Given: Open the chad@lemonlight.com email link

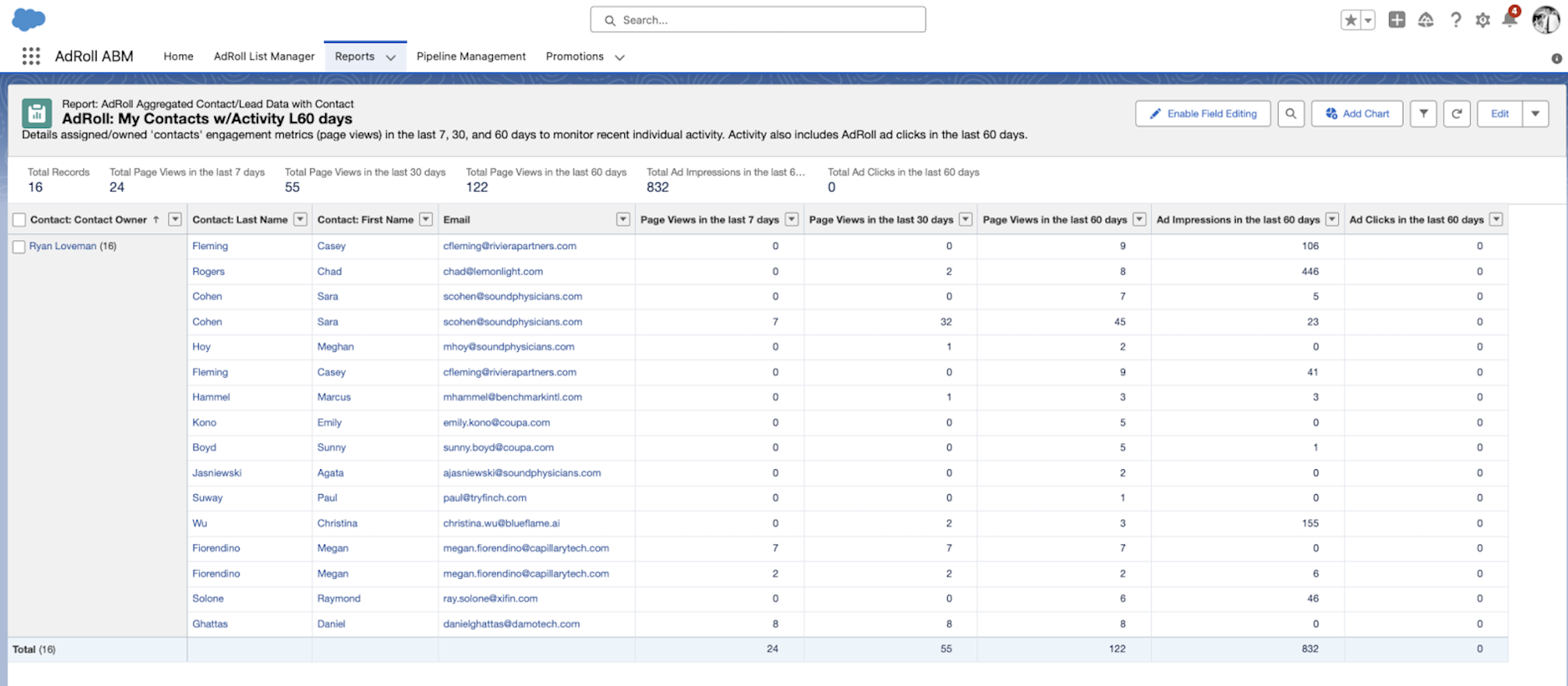Looking at the screenshot, I should [x=492, y=271].
